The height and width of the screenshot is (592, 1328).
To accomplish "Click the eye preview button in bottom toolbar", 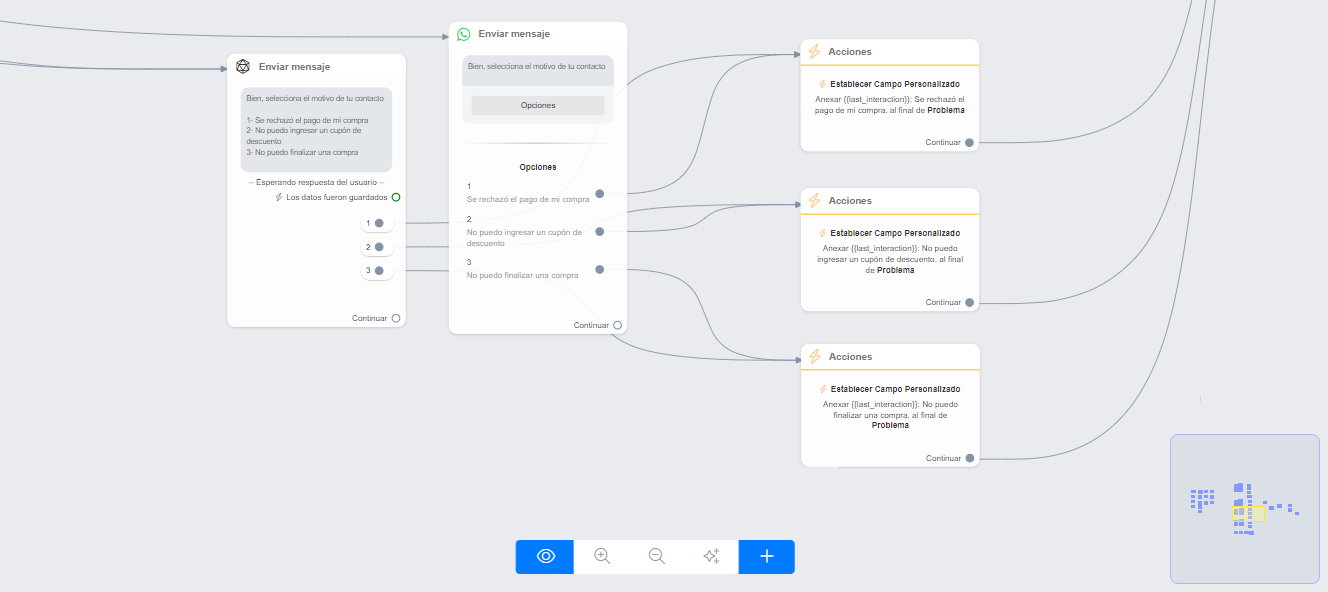I will tap(545, 557).
